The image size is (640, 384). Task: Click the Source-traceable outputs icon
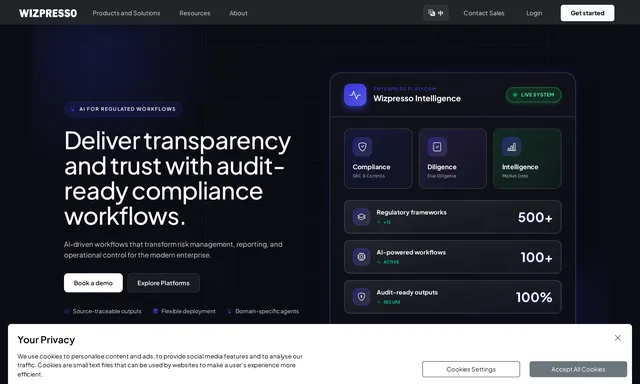click(67, 311)
